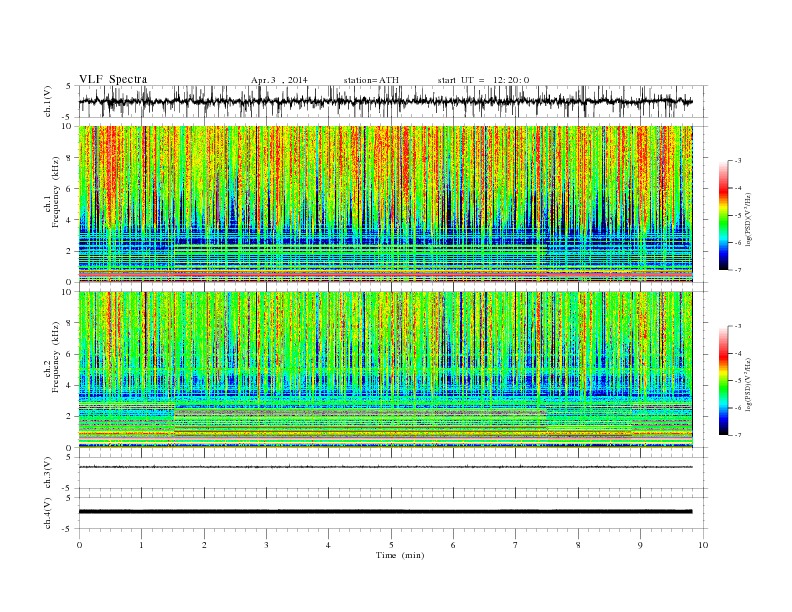Screen dimensions: 792x612
Task: Pick the ch.2 spectrogram color scale bar
Action: [723, 380]
